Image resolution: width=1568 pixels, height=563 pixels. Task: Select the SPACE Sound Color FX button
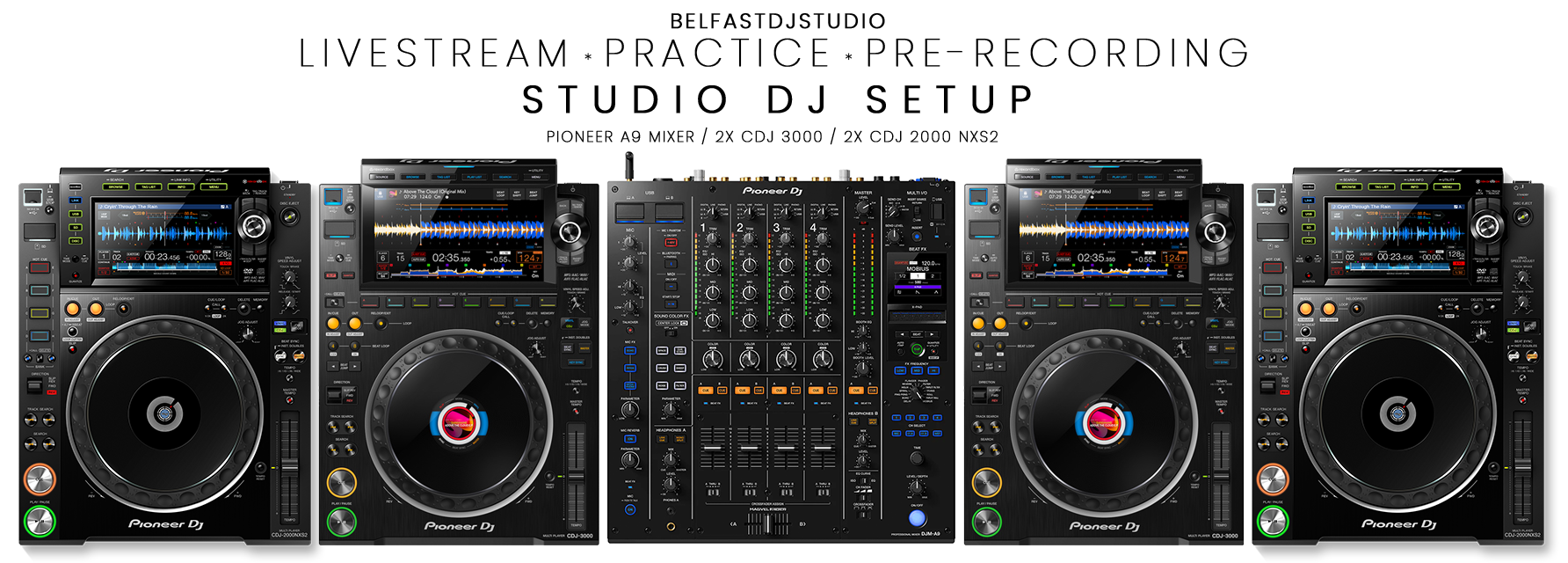[x=662, y=350]
